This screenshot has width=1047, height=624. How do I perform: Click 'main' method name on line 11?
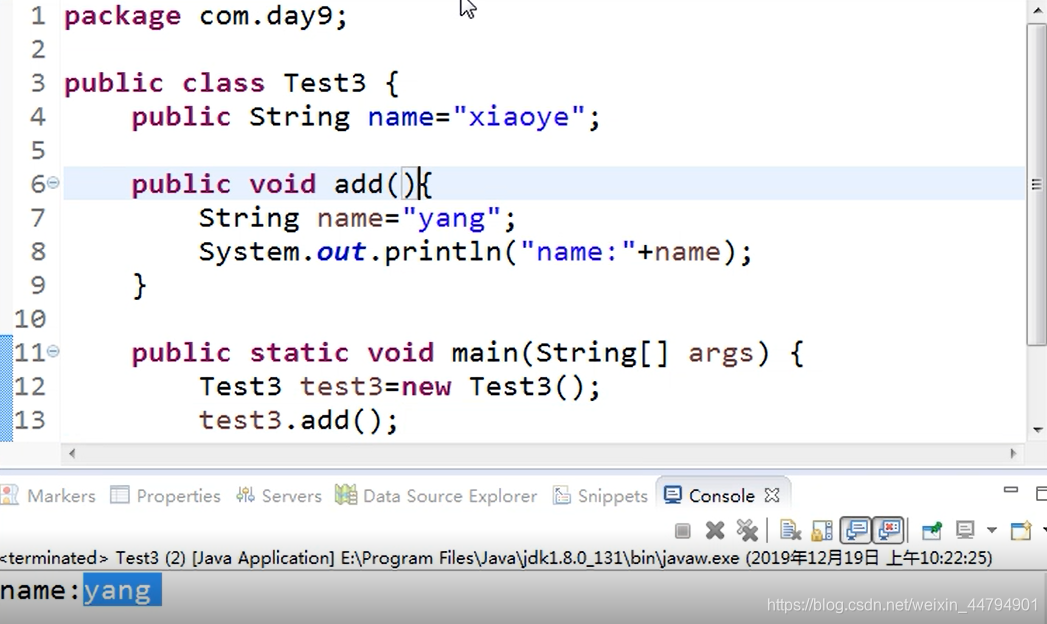pos(485,352)
